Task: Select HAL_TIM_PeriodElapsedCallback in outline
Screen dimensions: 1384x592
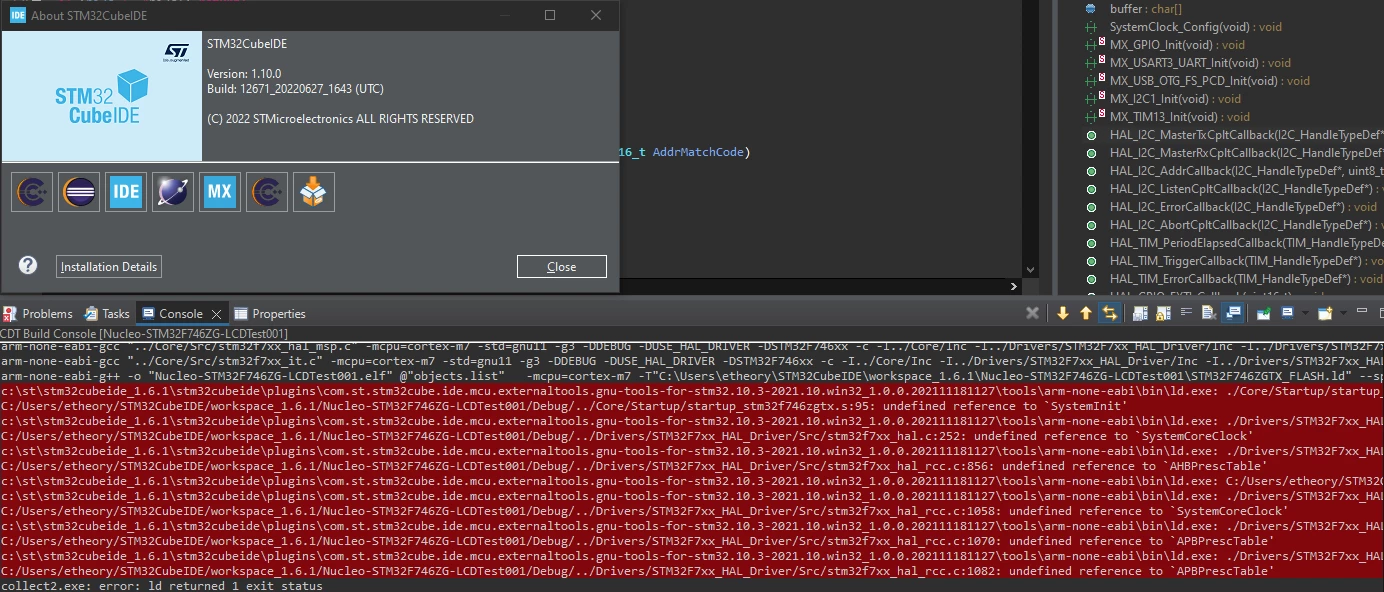Action: [1246, 242]
